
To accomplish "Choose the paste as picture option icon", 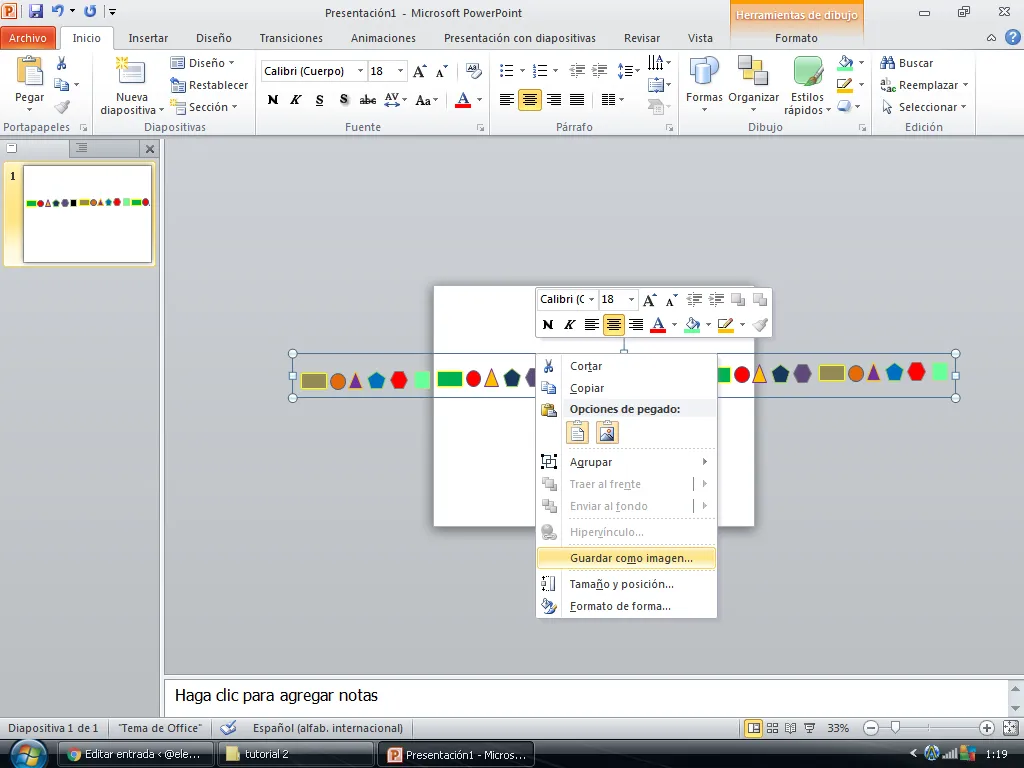I will click(607, 432).
